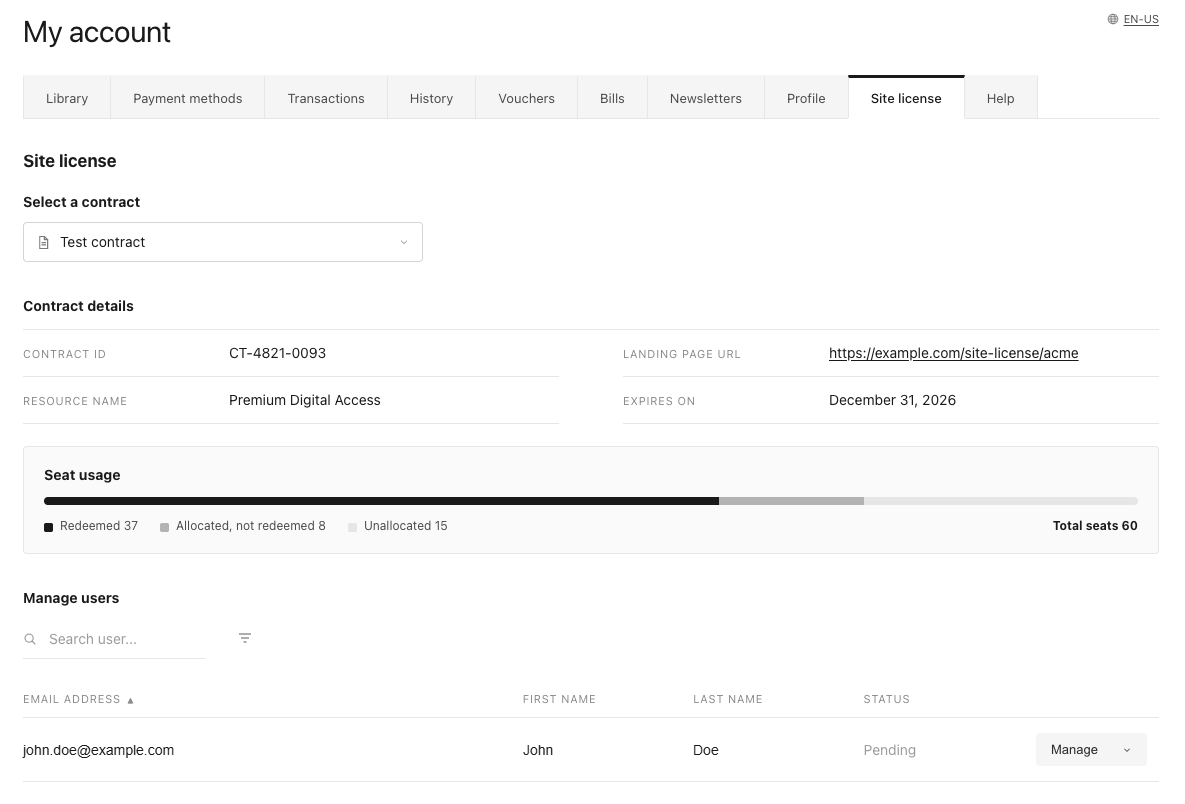Go to the Transactions tab
The width and height of the screenshot is (1185, 804).
326,98
